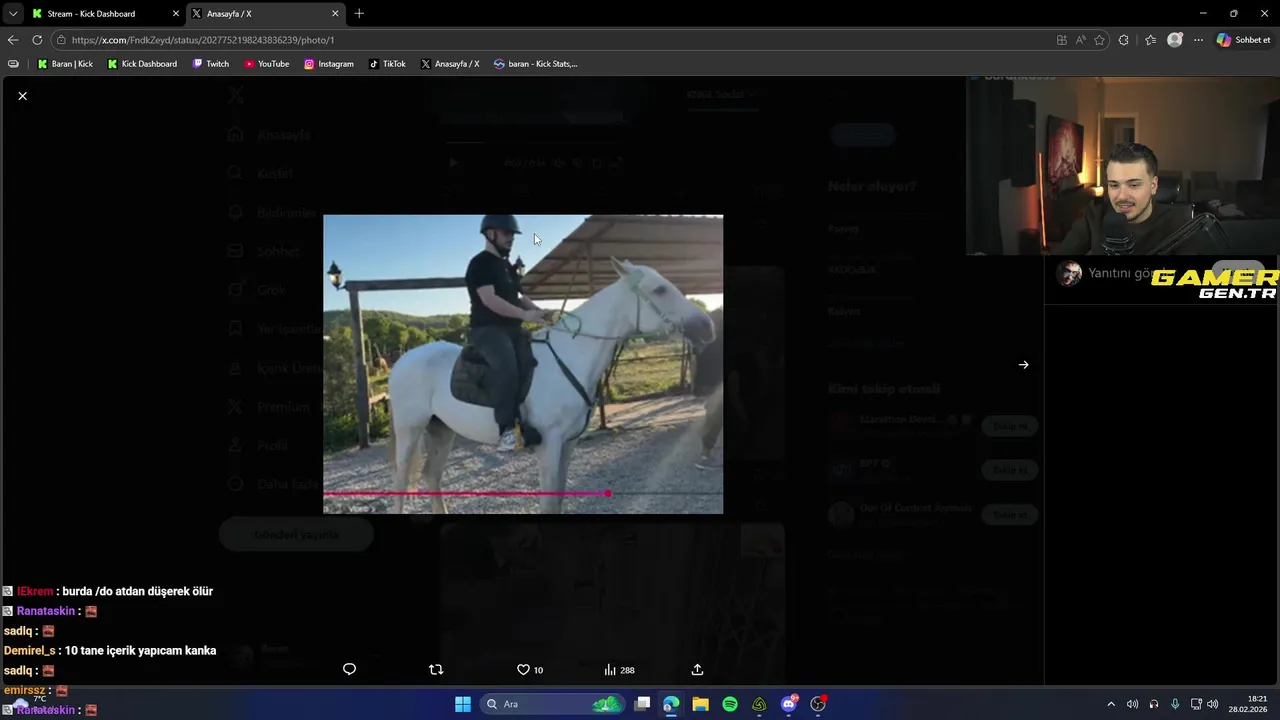Open Baran | Kick bookmark
The width and height of the screenshot is (1280, 720).
65,64
